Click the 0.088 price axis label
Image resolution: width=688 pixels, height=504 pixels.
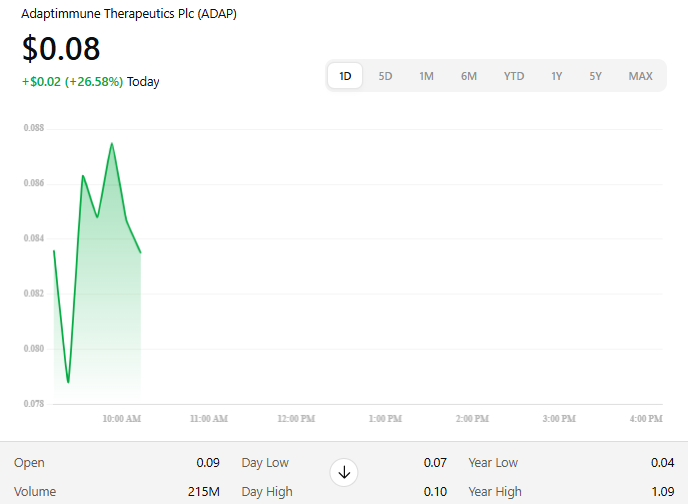pos(34,128)
